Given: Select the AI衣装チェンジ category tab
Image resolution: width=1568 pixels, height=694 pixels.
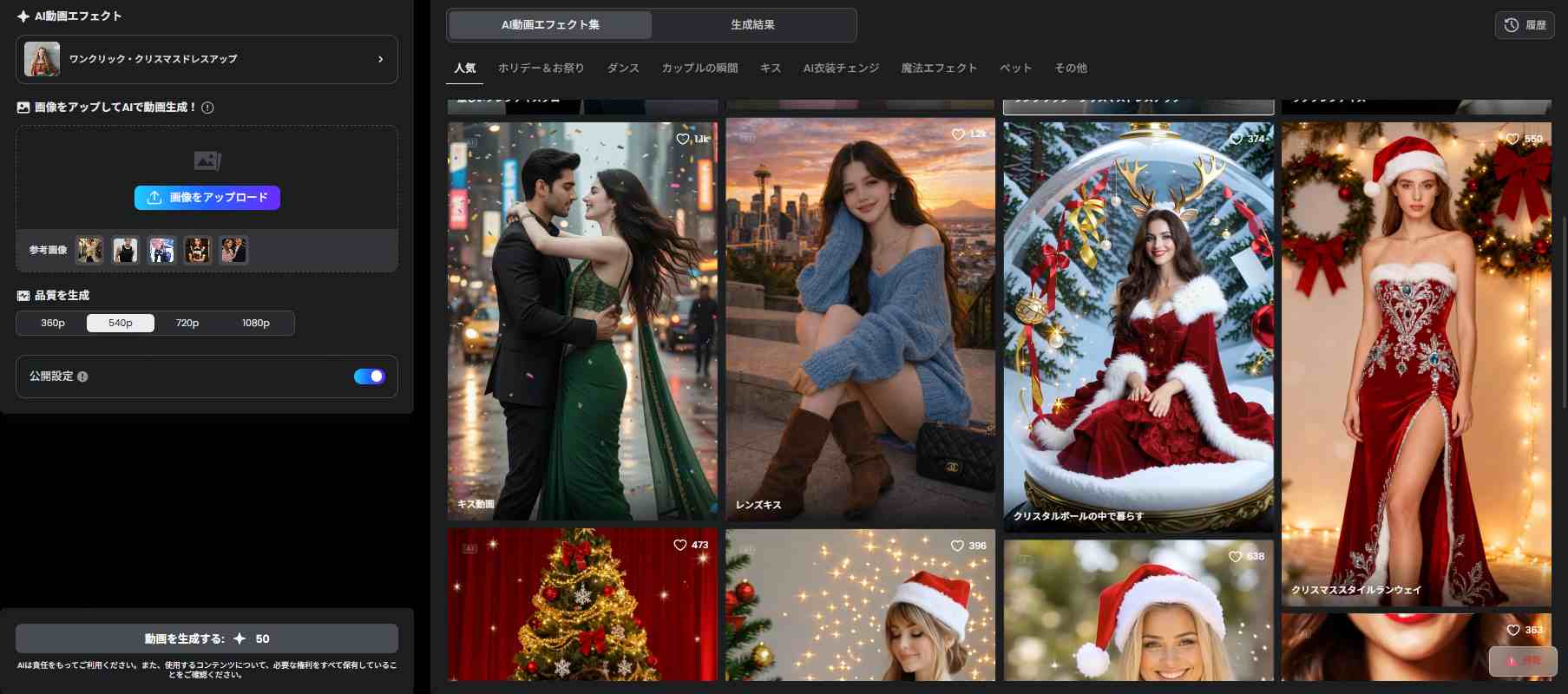Looking at the screenshot, I should [841, 68].
